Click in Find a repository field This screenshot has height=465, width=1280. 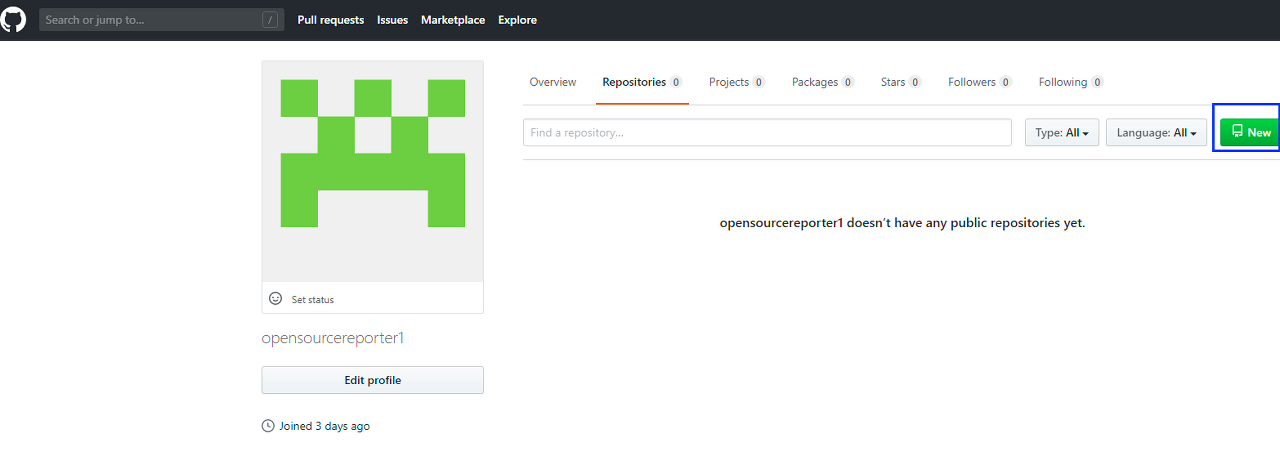tap(767, 132)
